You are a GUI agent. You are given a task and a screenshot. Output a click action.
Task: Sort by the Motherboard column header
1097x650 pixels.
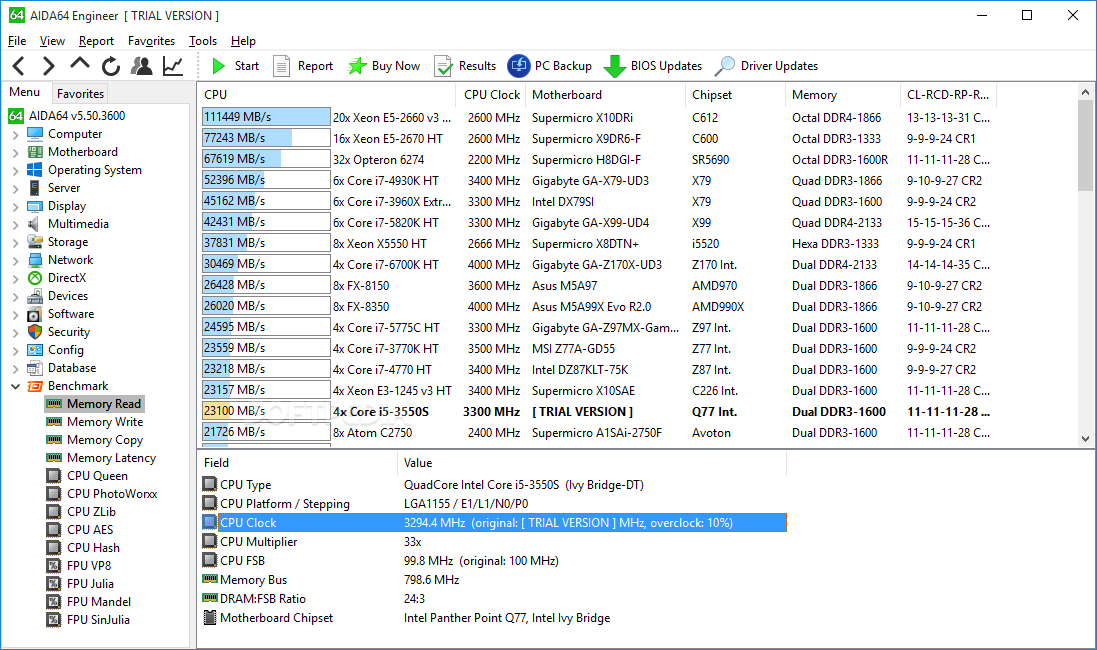click(606, 95)
